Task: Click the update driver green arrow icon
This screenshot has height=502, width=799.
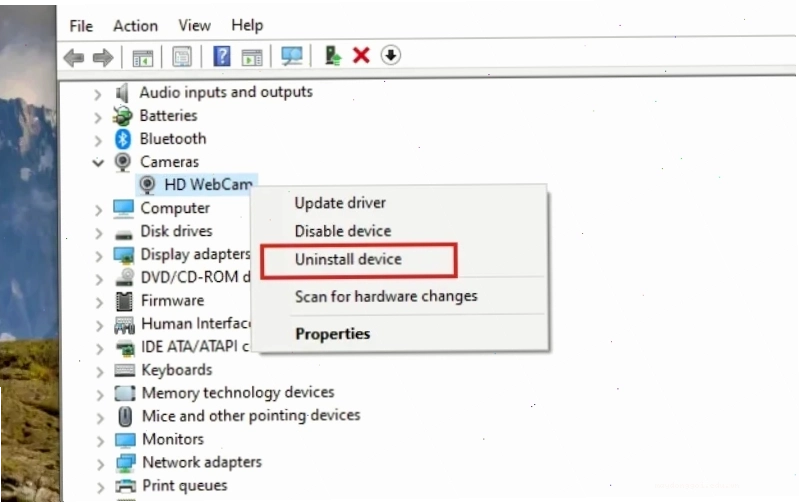Action: (333, 56)
